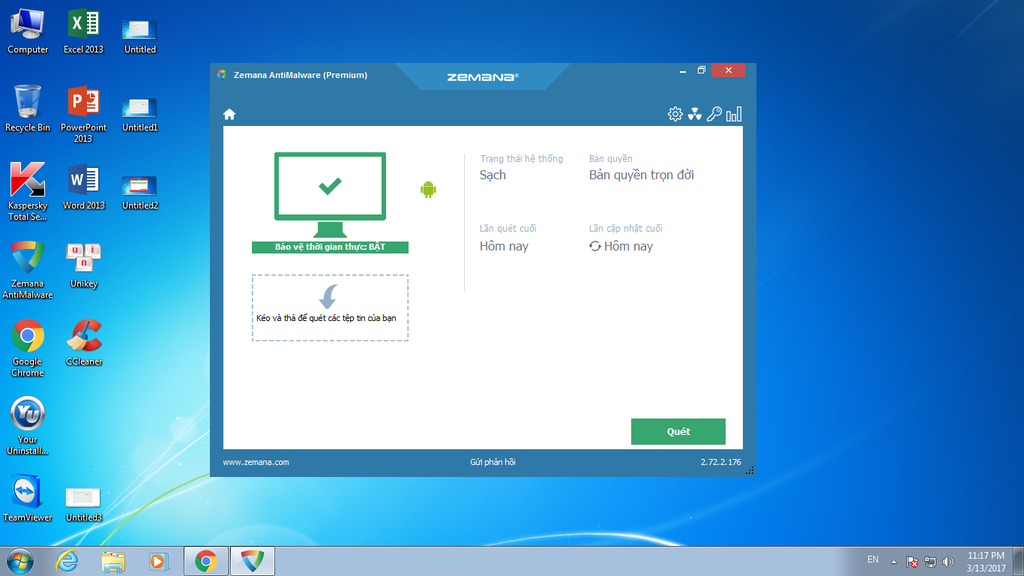Viewport: 1024px width, 576px height.
Task: Select the Untitled2 desktop file
Action: 140,192
